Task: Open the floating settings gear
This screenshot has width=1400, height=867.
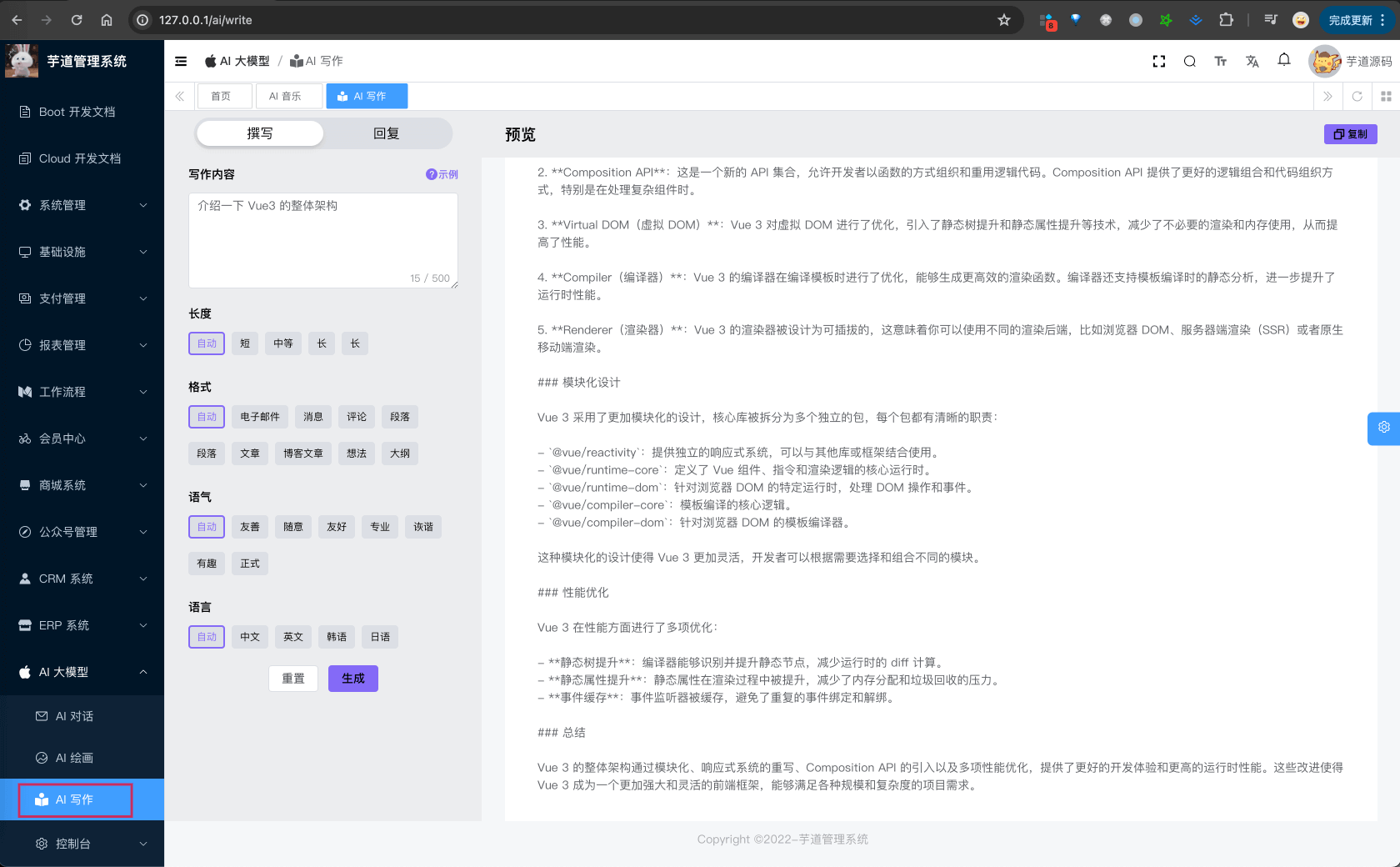Action: (1383, 428)
